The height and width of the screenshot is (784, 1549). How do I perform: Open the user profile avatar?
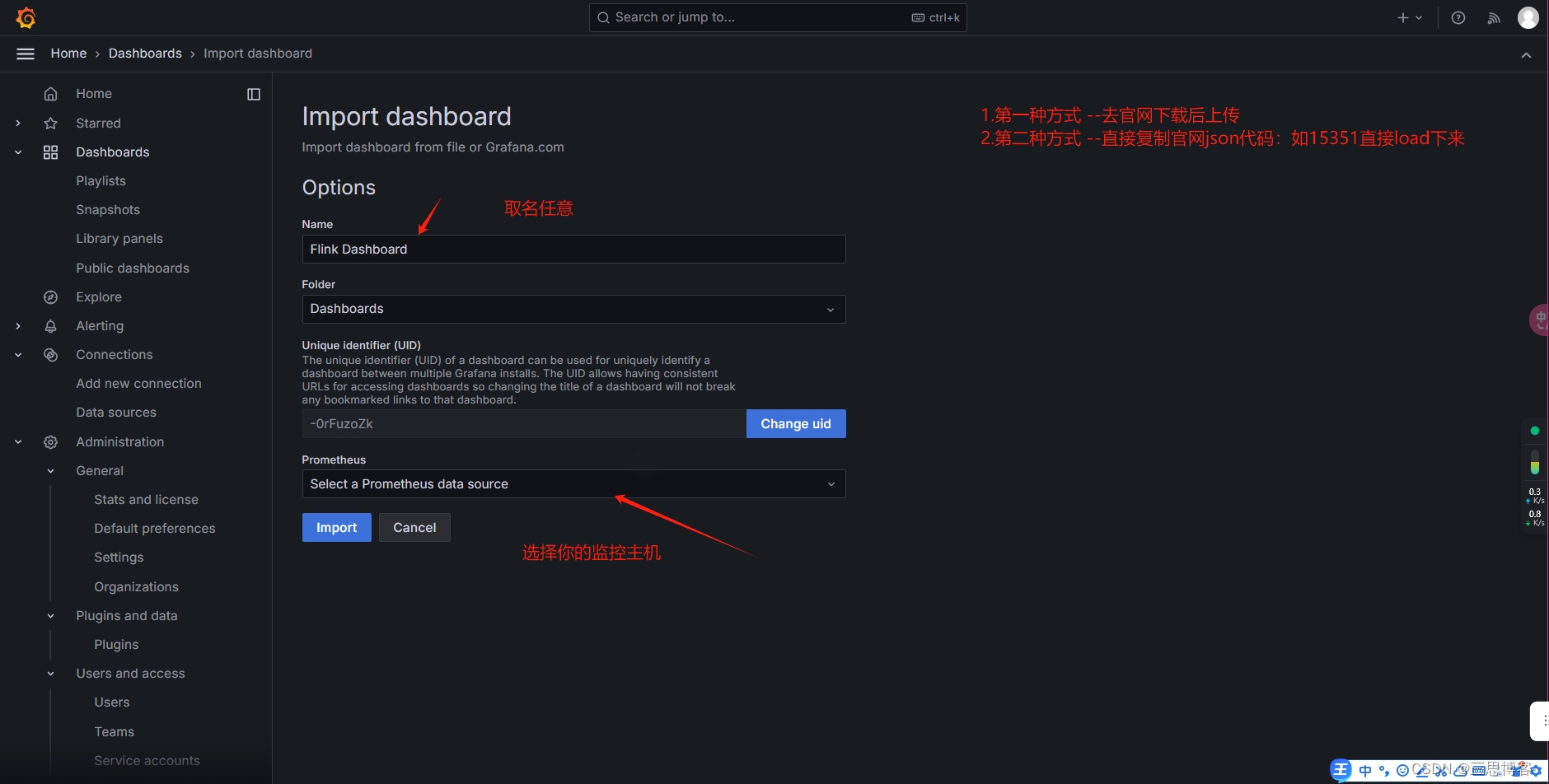click(1528, 17)
